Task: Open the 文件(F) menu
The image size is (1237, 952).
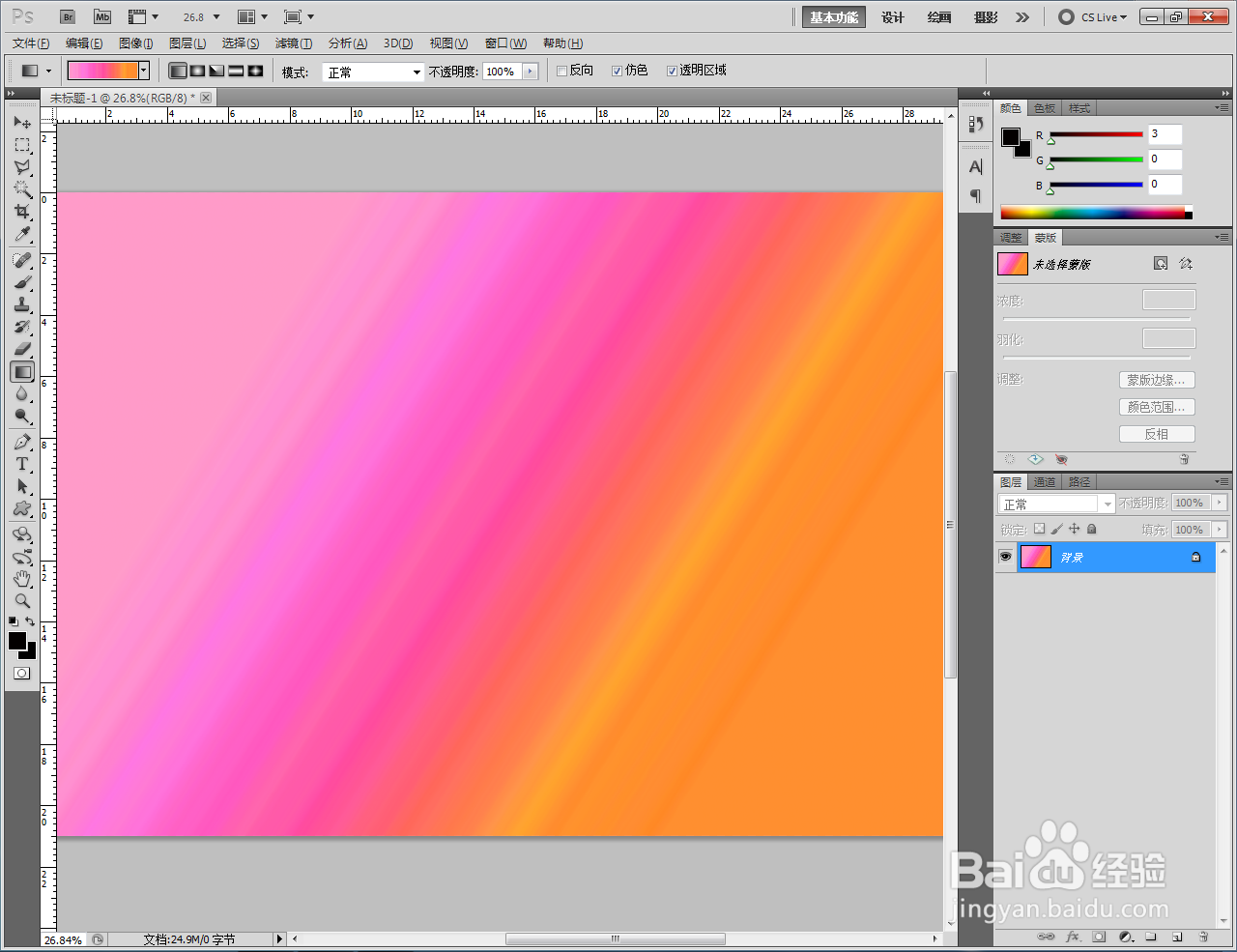Action: click(x=31, y=43)
